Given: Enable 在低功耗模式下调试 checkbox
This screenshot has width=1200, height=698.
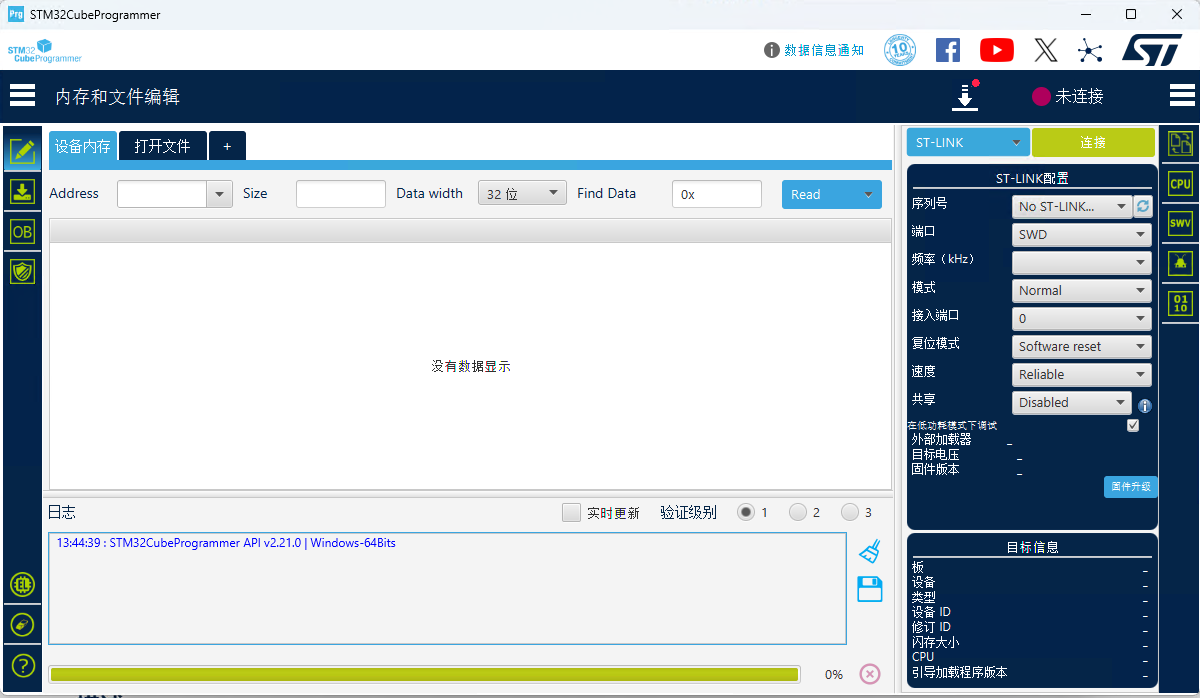Looking at the screenshot, I should tap(1133, 425).
